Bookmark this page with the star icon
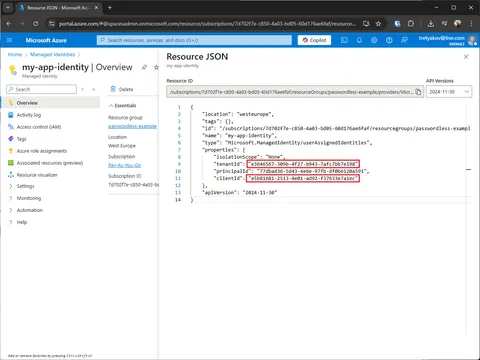The width and height of the screenshot is (480, 360). click(x=378, y=24)
